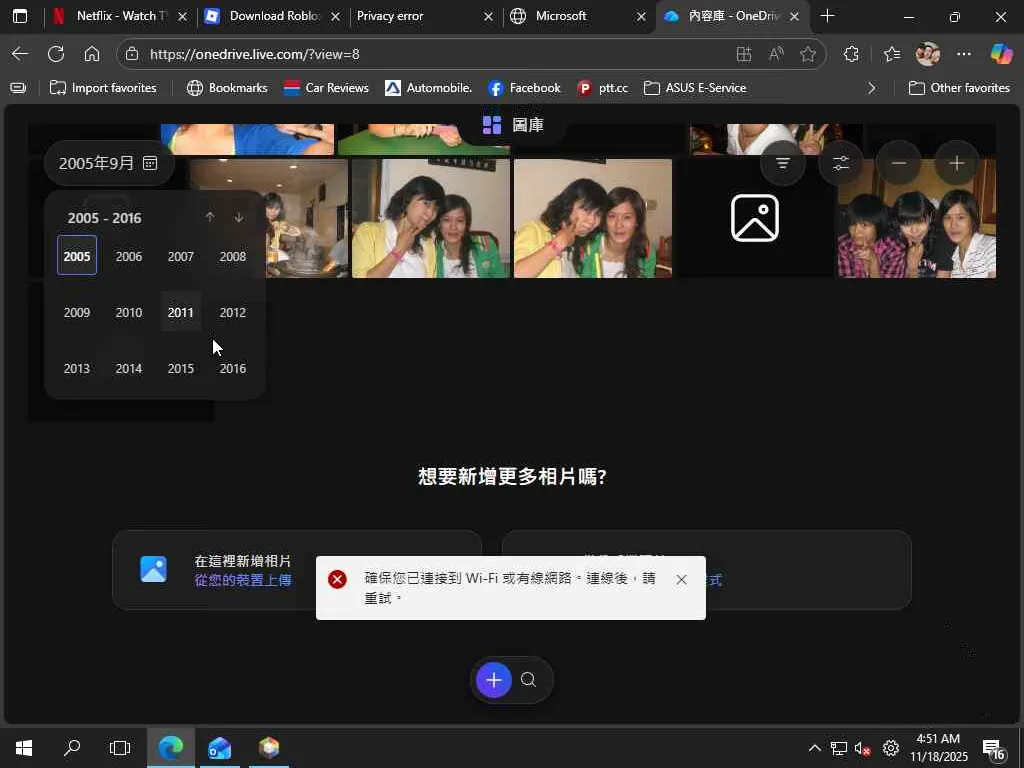The image size is (1024, 768).
Task: Open photo of girl making peace sign near face
Action: point(593,218)
